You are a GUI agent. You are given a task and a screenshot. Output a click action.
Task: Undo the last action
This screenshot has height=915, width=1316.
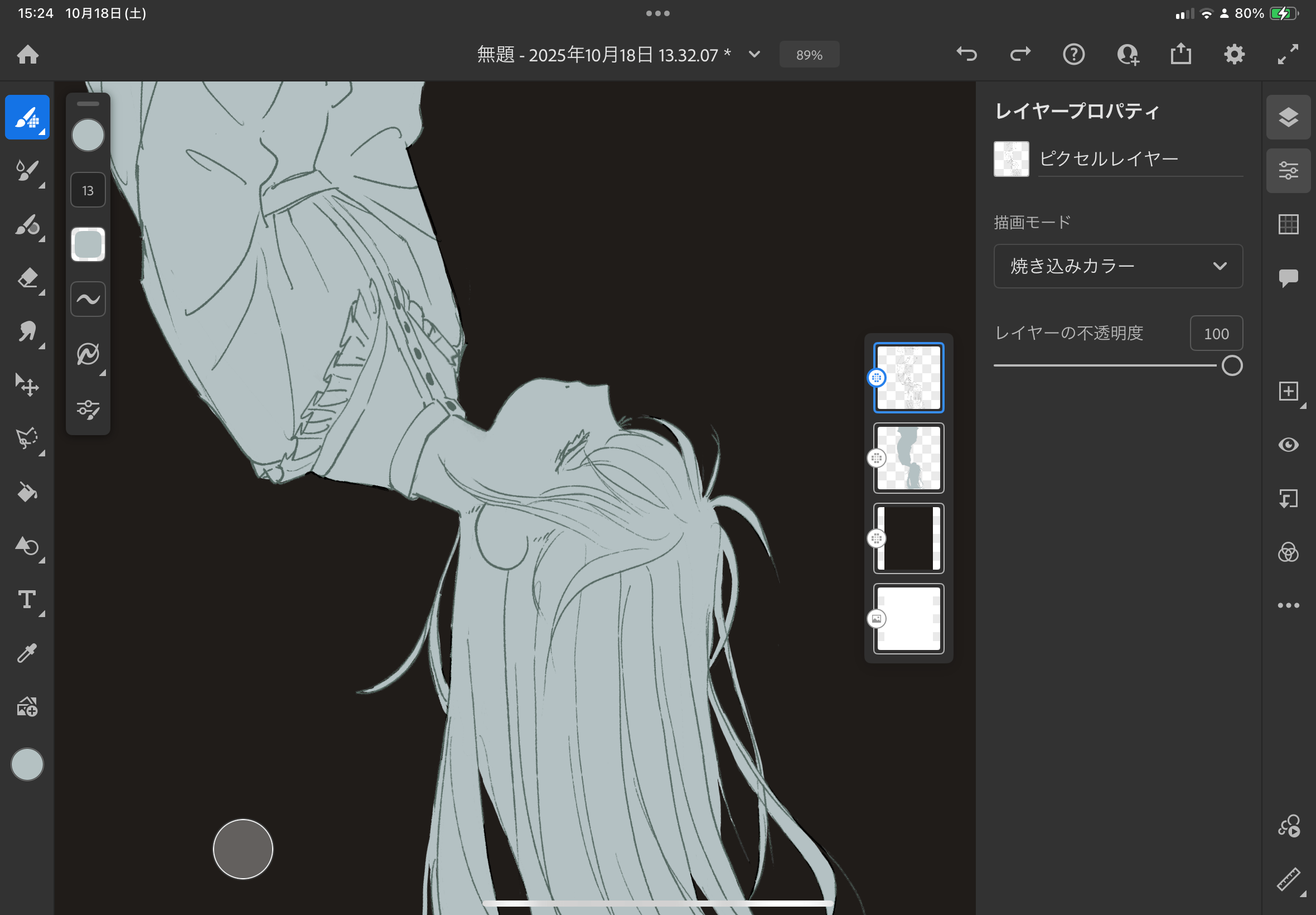tap(966, 55)
